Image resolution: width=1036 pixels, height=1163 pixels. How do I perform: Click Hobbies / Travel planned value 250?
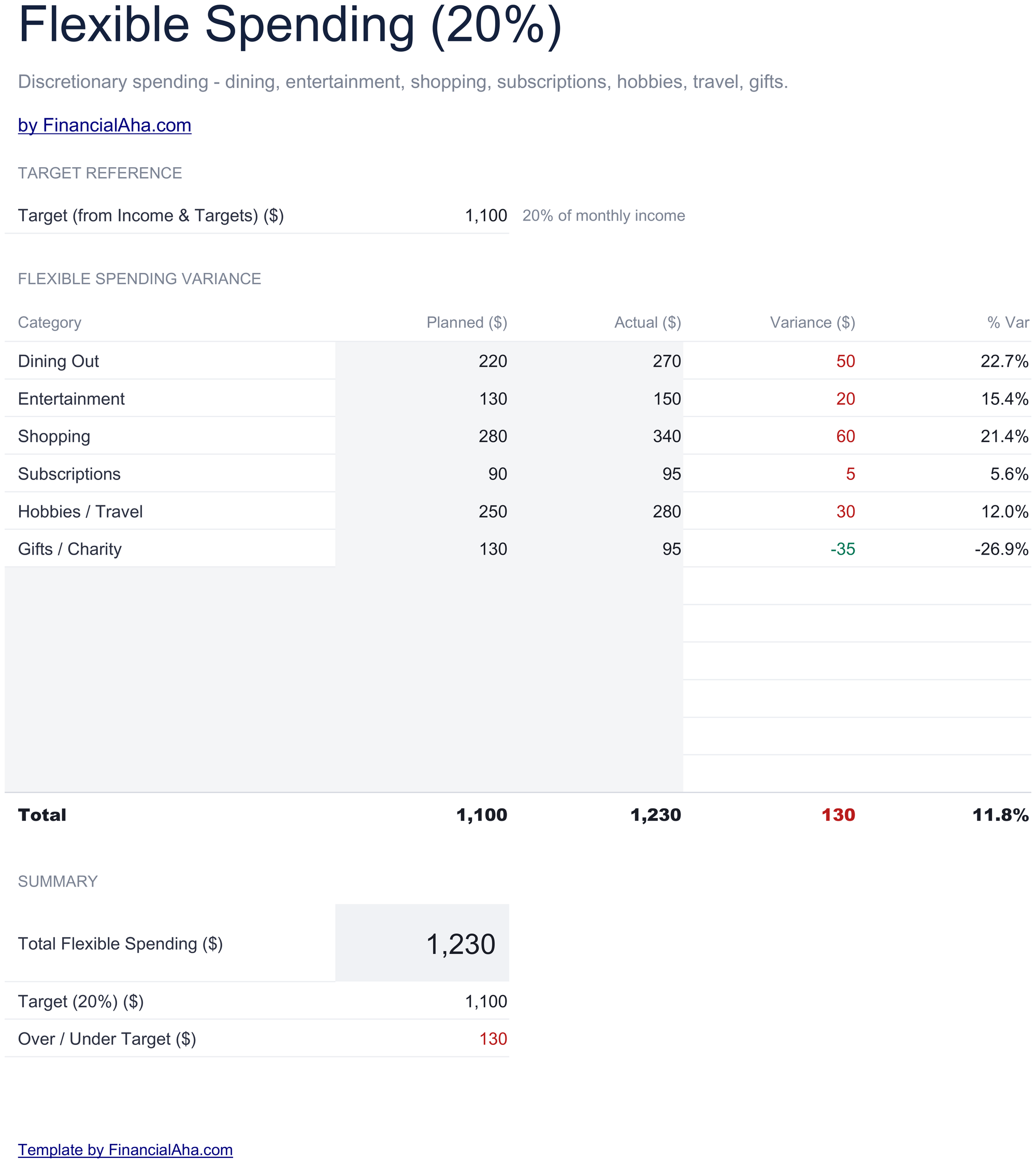(x=493, y=512)
